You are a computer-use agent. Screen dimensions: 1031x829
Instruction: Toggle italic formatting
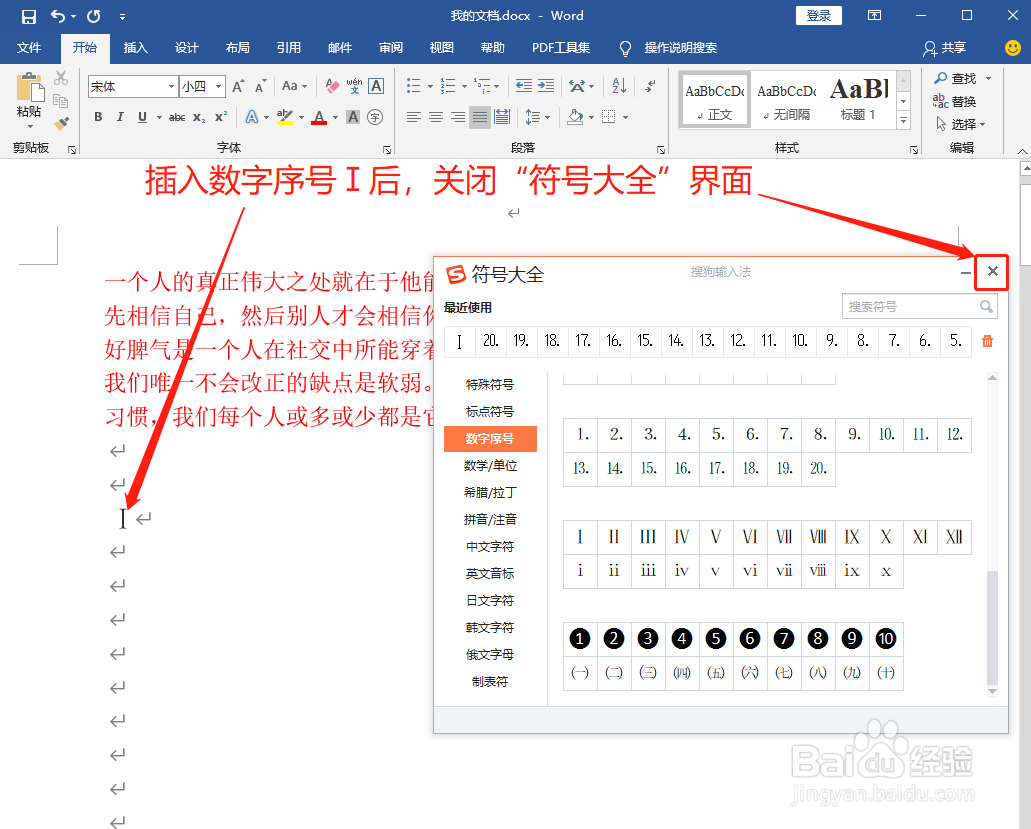click(x=118, y=117)
